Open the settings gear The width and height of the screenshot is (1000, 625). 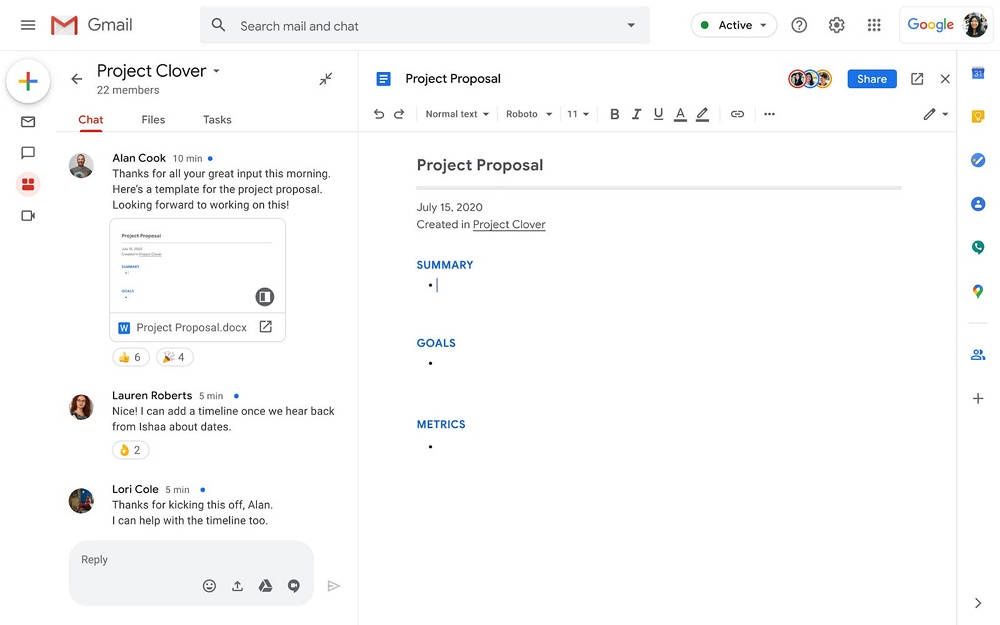click(x=836, y=25)
